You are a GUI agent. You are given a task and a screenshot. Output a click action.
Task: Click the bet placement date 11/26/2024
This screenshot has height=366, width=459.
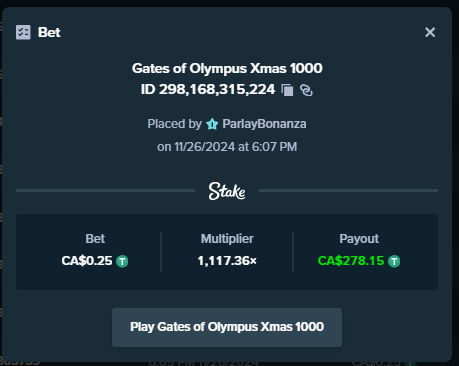205,147
